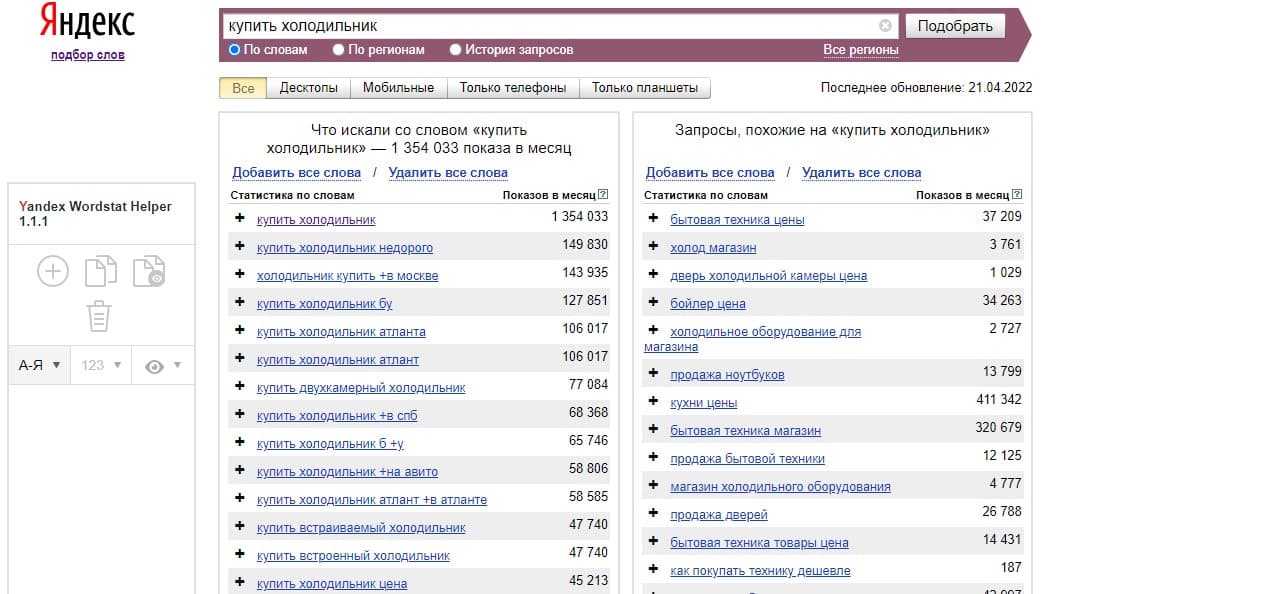This screenshot has height=594, width=1273.
Task: Click "Удалить все слова" in the right table
Action: [x=861, y=173]
